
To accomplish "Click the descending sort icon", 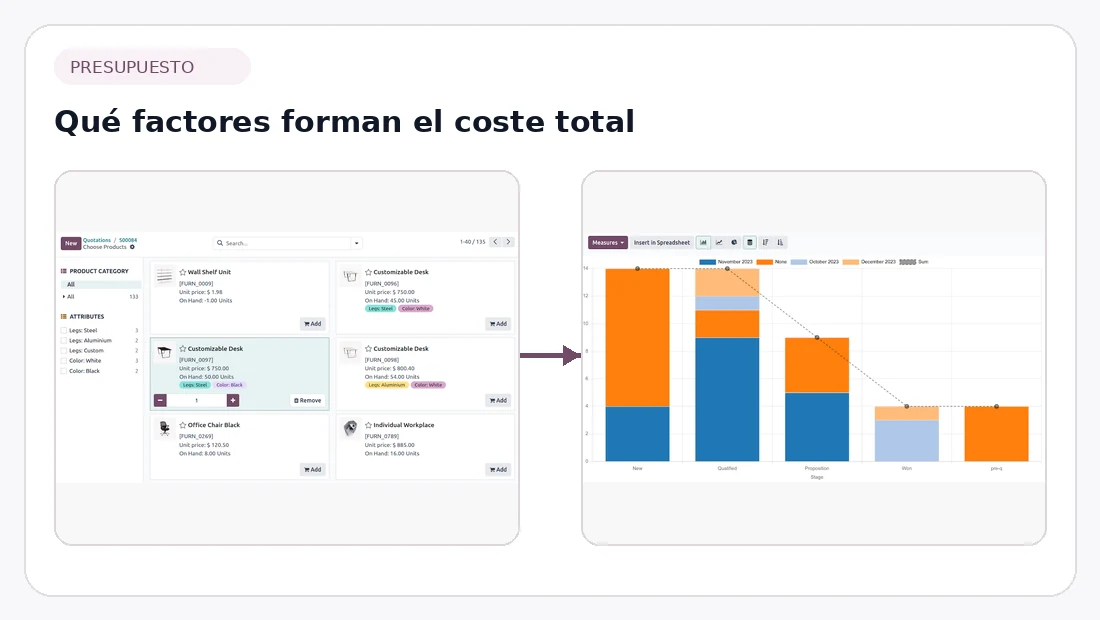I will point(765,243).
